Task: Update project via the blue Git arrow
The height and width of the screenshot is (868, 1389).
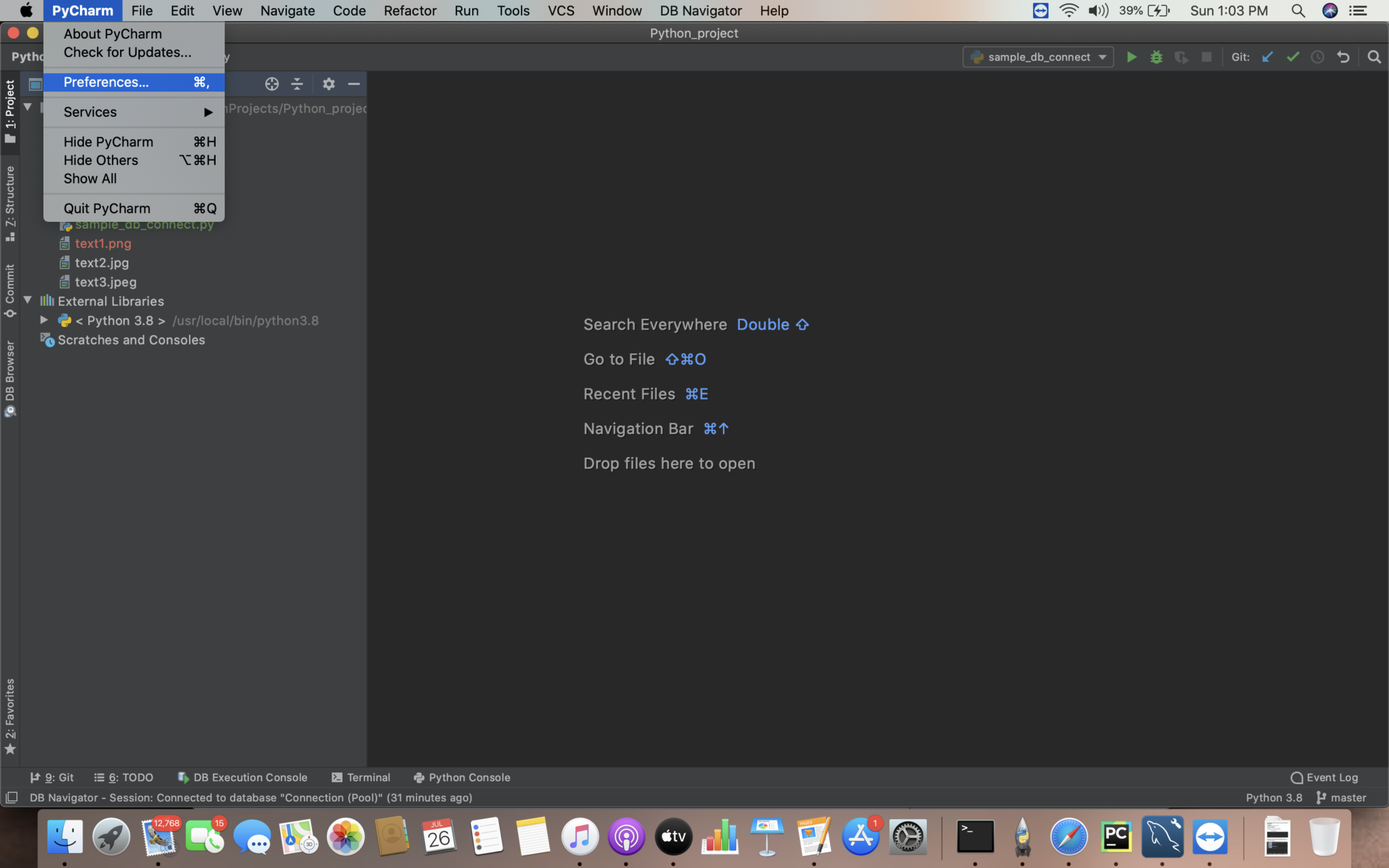Action: pos(1267,57)
